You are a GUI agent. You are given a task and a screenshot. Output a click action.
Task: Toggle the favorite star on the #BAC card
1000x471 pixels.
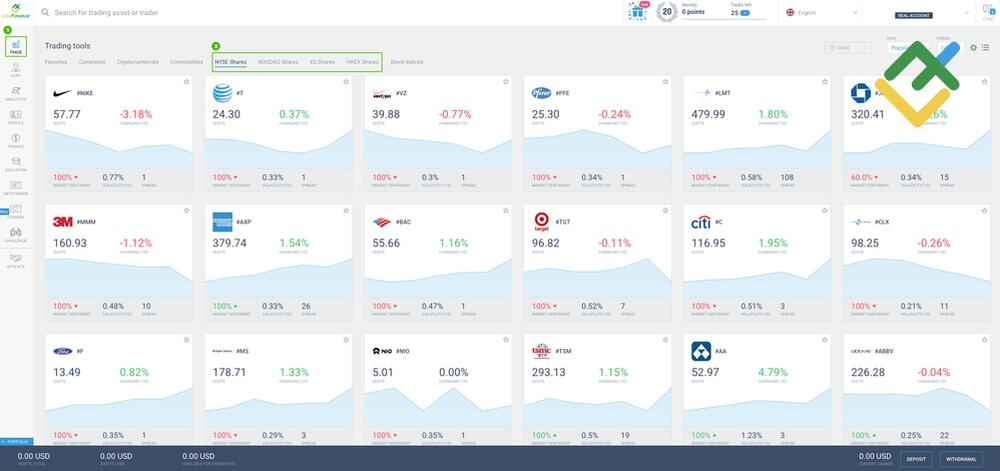click(506, 210)
